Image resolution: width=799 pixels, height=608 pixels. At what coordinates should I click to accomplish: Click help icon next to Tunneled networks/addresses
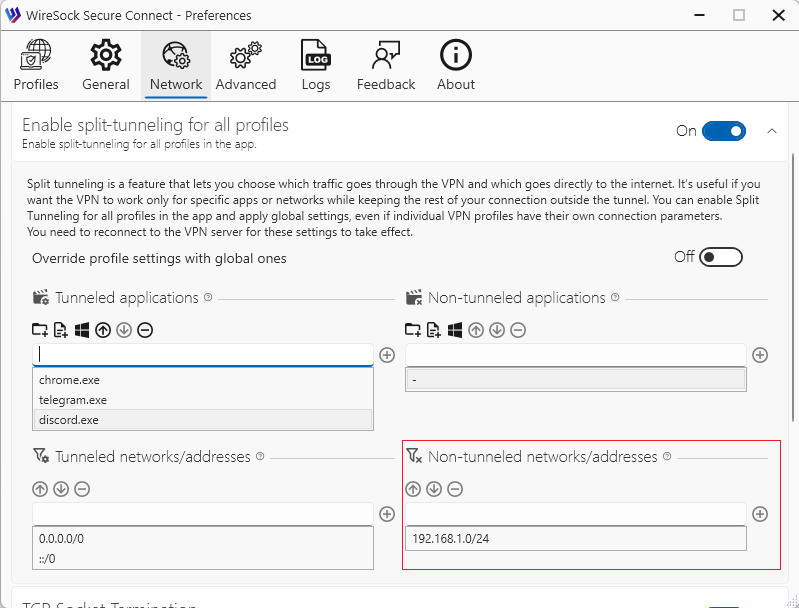click(260, 456)
